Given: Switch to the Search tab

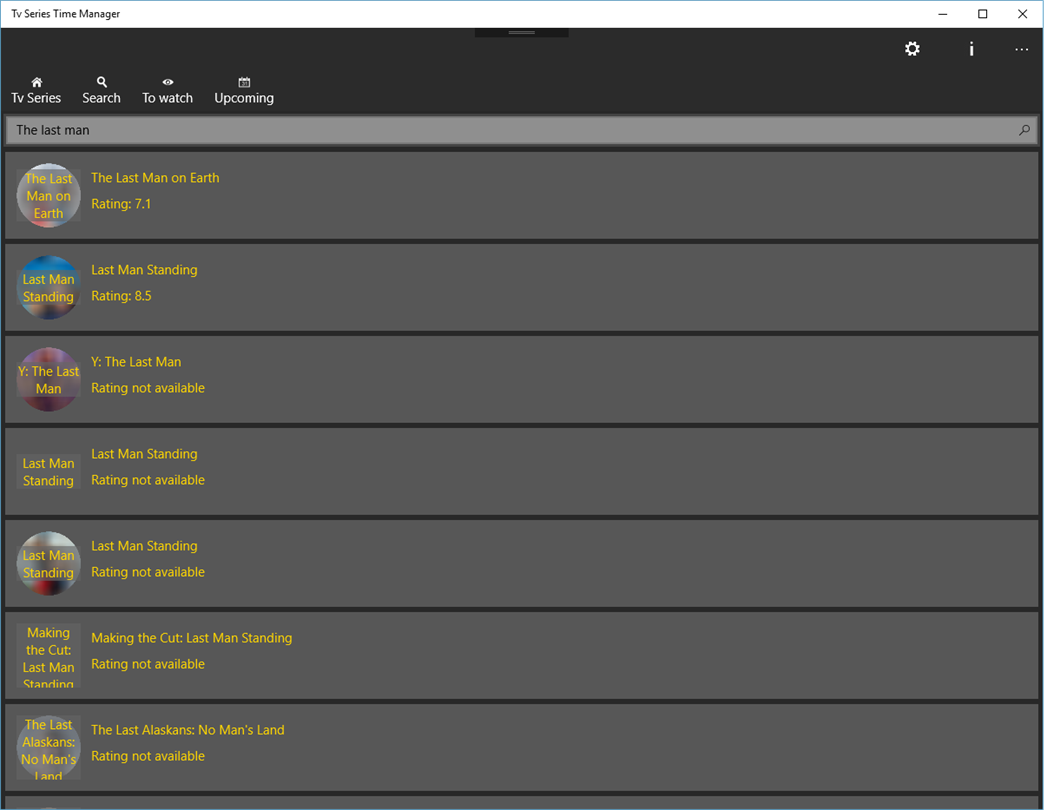Looking at the screenshot, I should tap(101, 91).
